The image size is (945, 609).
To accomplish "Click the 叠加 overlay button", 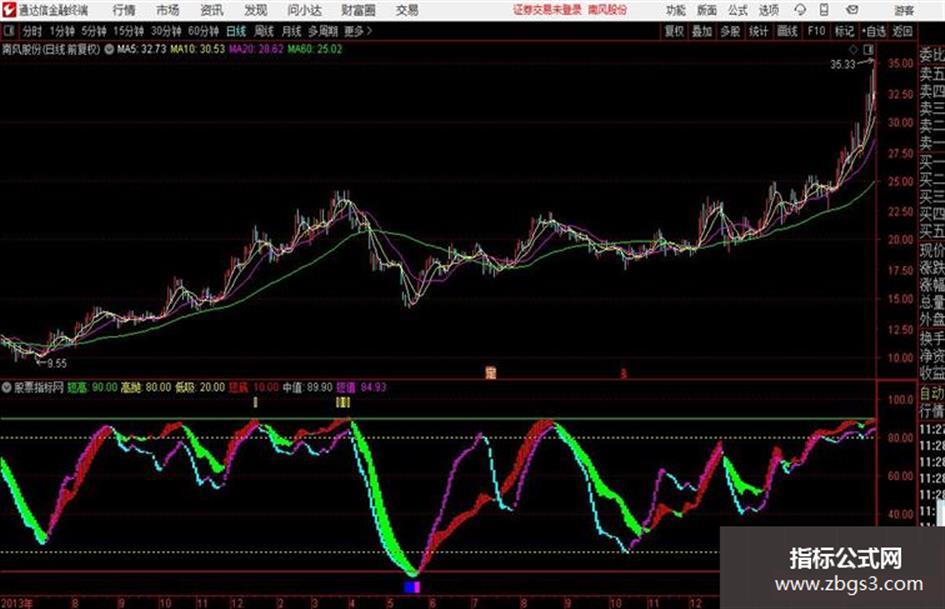I will (702, 31).
